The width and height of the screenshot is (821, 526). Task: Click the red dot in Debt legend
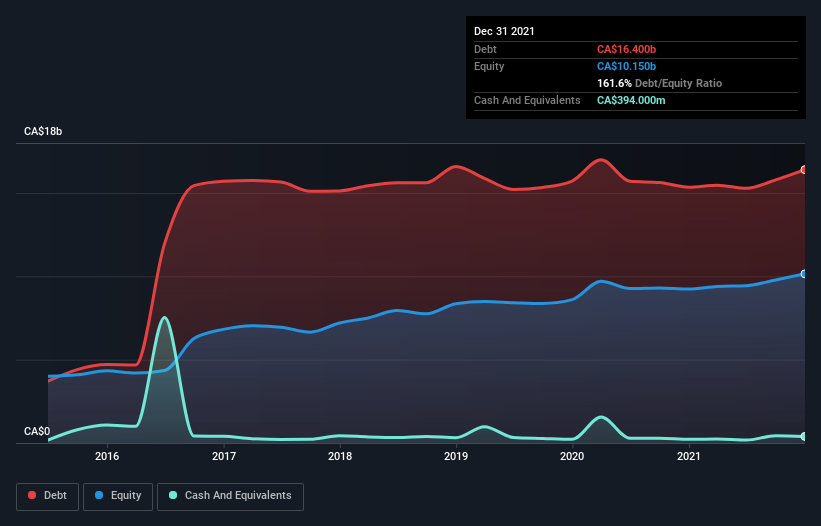(32, 495)
